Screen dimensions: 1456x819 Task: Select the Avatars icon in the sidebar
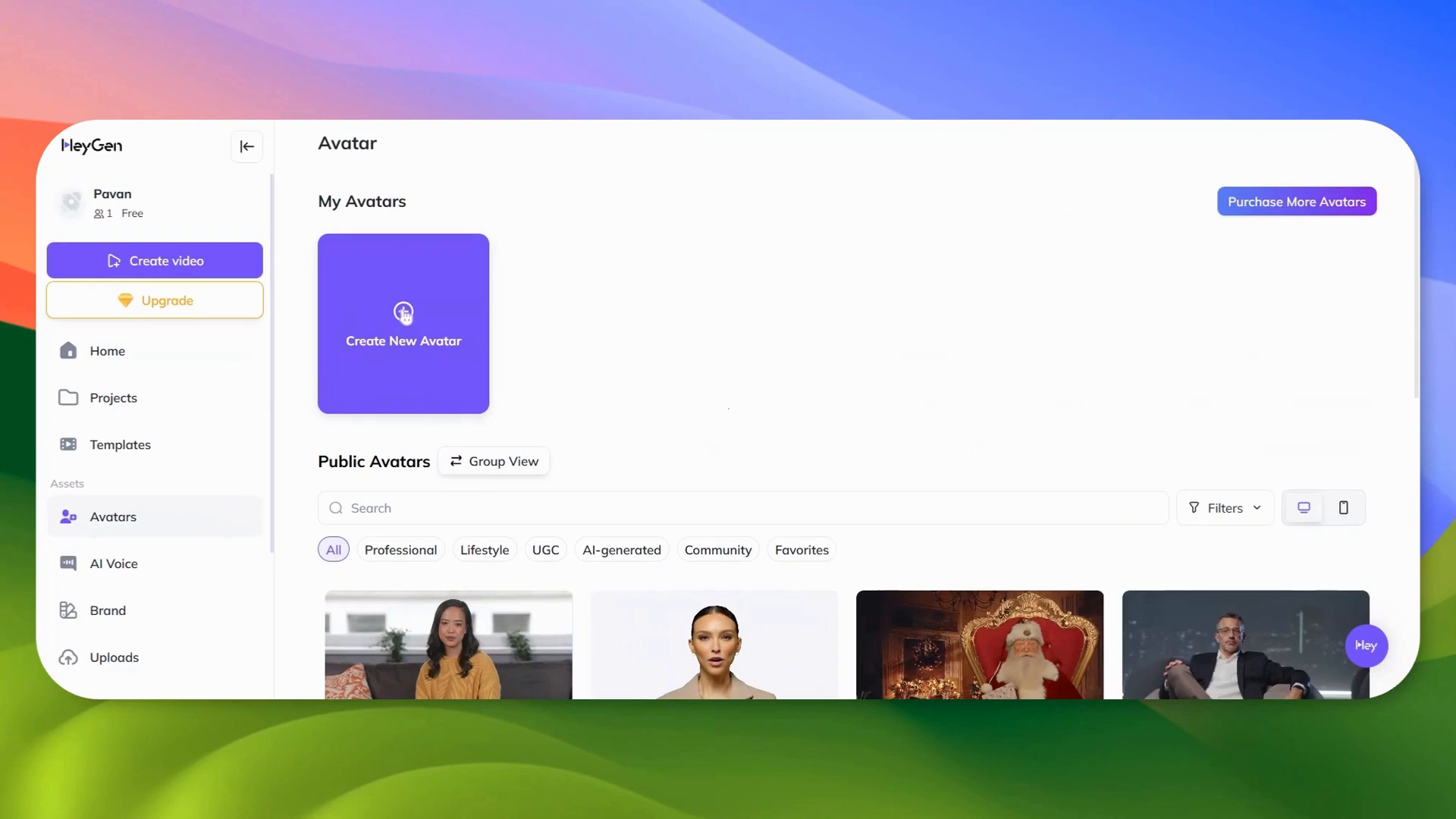67,516
